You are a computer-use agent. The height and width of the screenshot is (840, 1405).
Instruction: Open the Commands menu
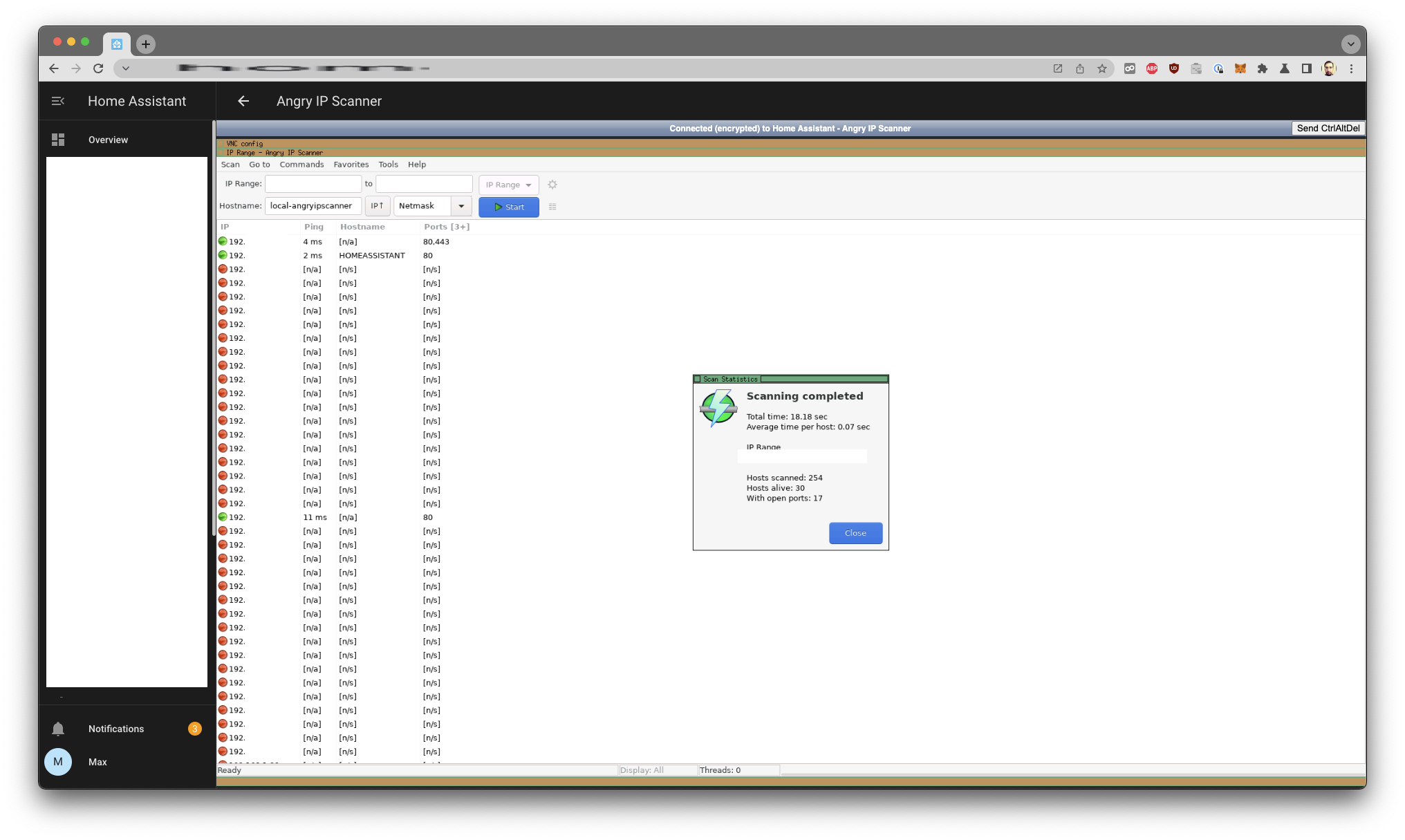click(x=301, y=165)
